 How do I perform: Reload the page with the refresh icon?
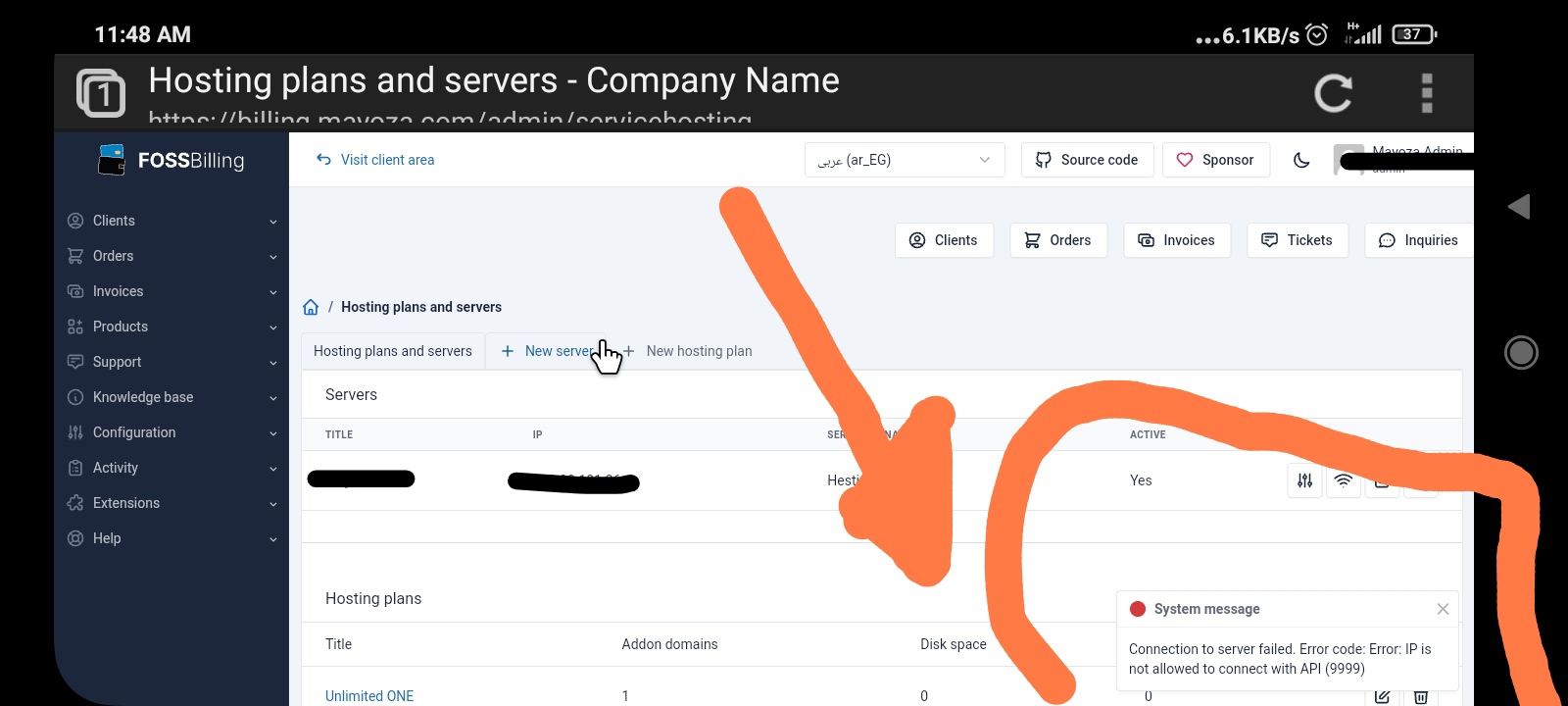1333,93
